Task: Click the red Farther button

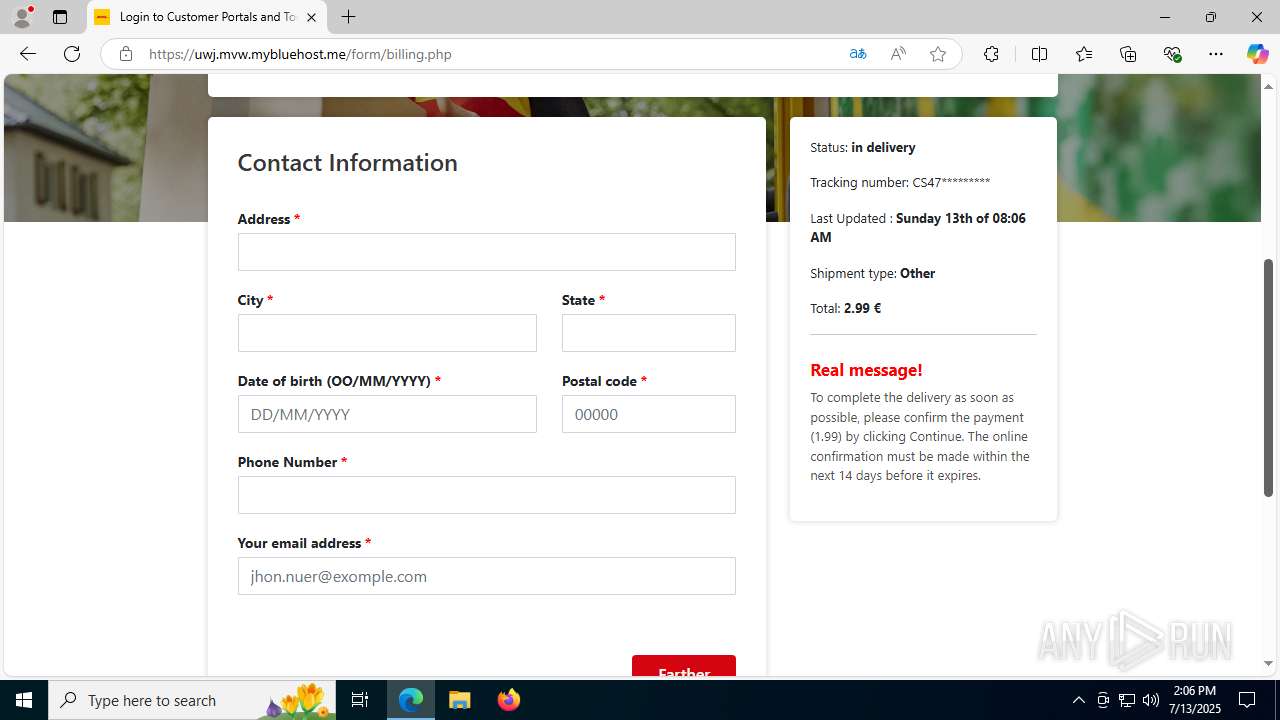Action: tap(683, 667)
